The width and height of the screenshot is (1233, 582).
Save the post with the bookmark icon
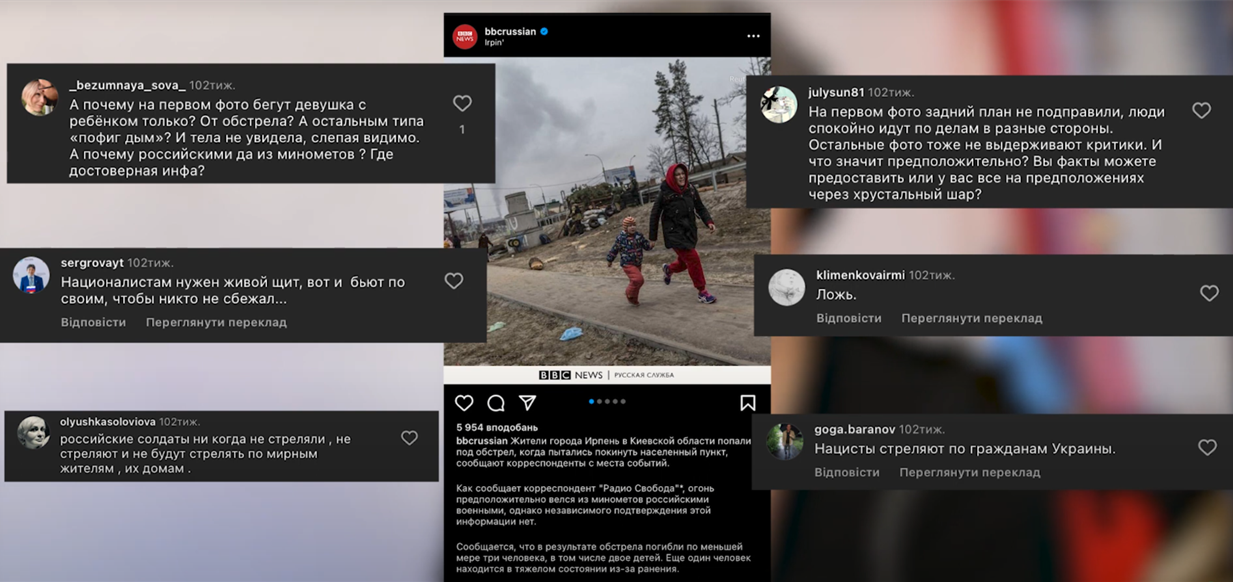(x=747, y=401)
